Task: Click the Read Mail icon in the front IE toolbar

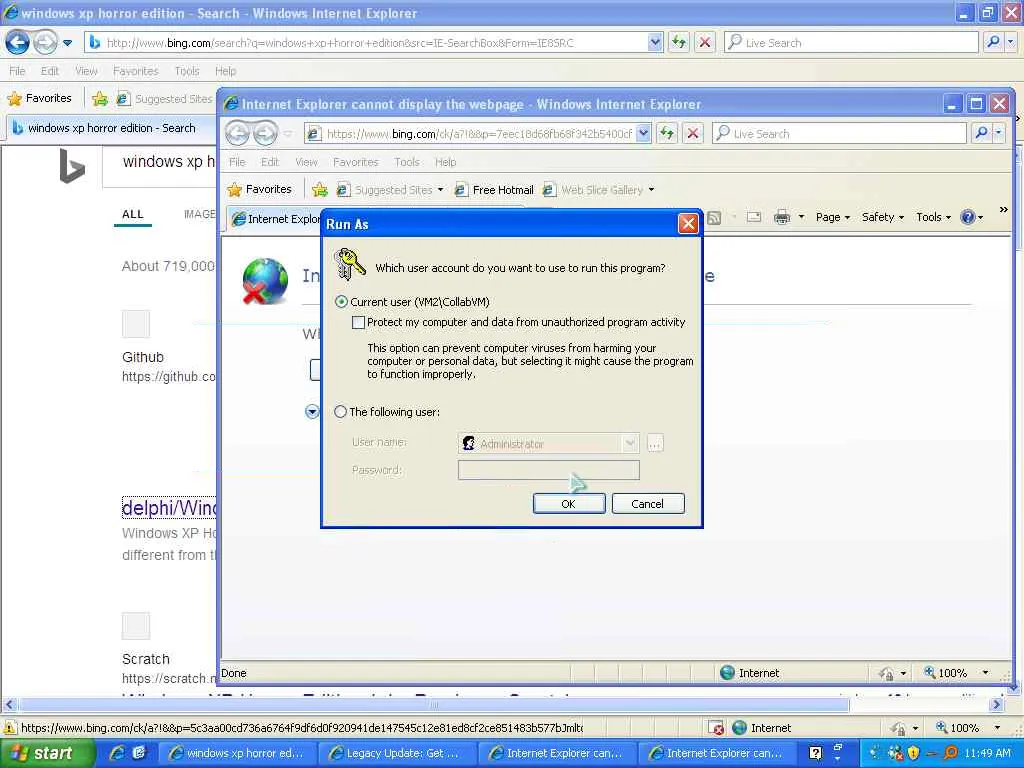Action: [x=754, y=217]
